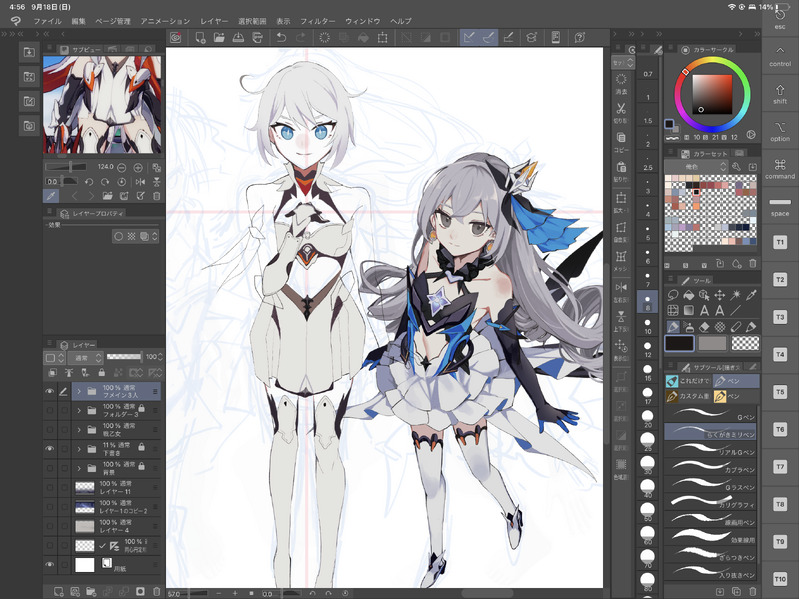Select the pen tool in tool palette

tap(673, 326)
